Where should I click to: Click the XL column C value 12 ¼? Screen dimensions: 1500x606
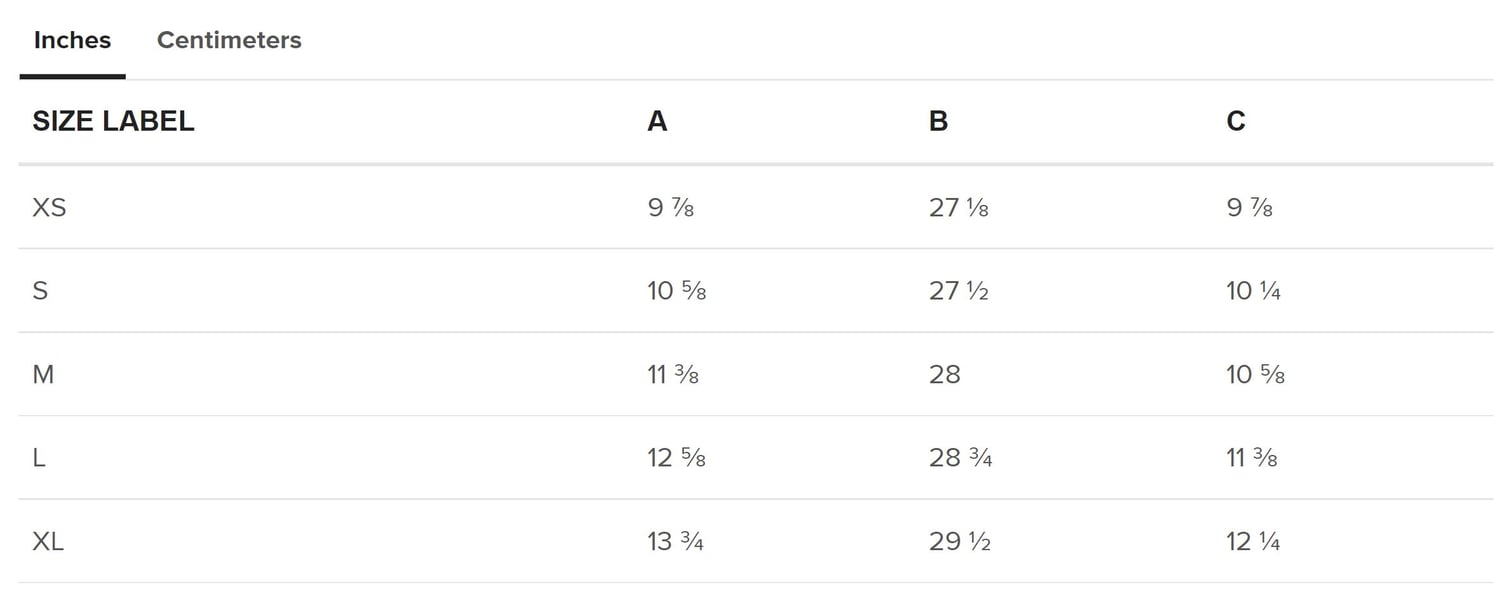coord(1253,542)
